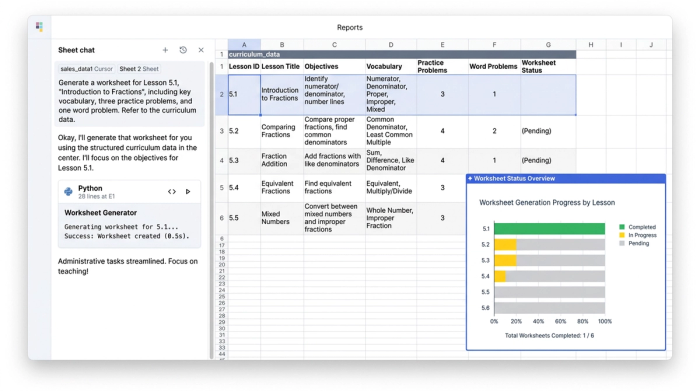
Task: Select 'Whole Number, Improper Fraction' vocabulary cell
Action: tap(391, 218)
